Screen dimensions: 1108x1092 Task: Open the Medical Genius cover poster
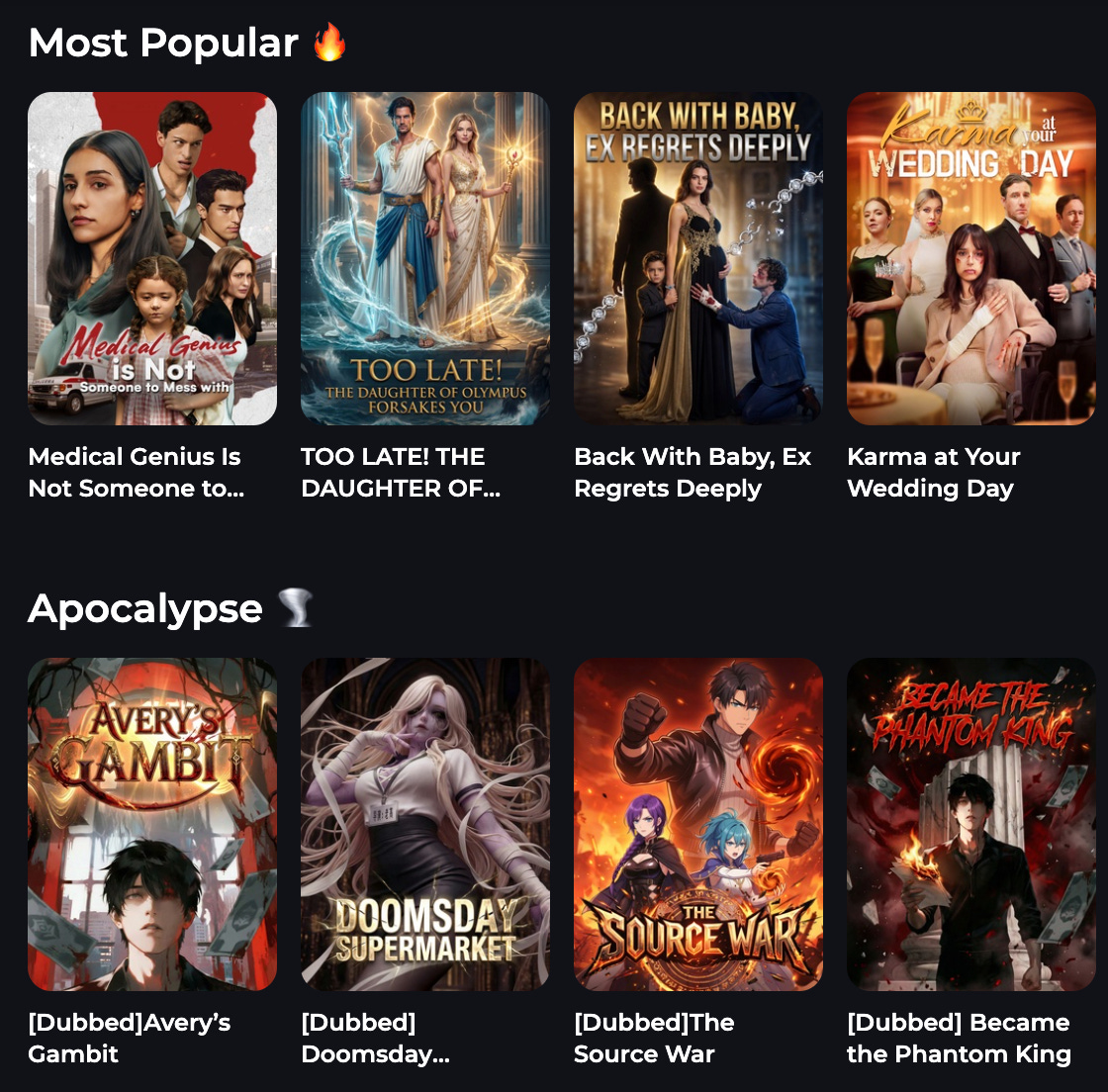click(152, 258)
